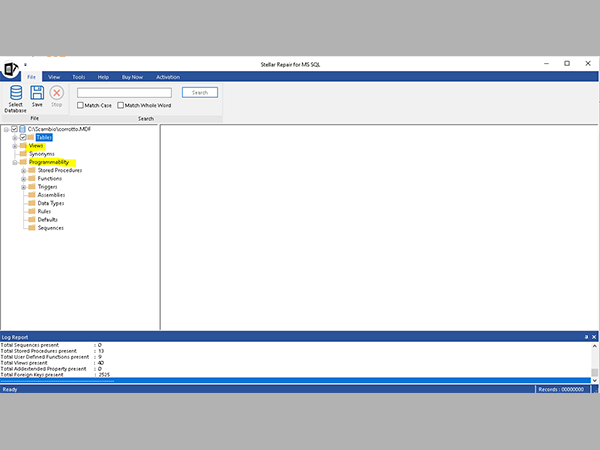The height and width of the screenshot is (450, 600).
Task: Expand the Stored Procedures node
Action: click(x=23, y=171)
